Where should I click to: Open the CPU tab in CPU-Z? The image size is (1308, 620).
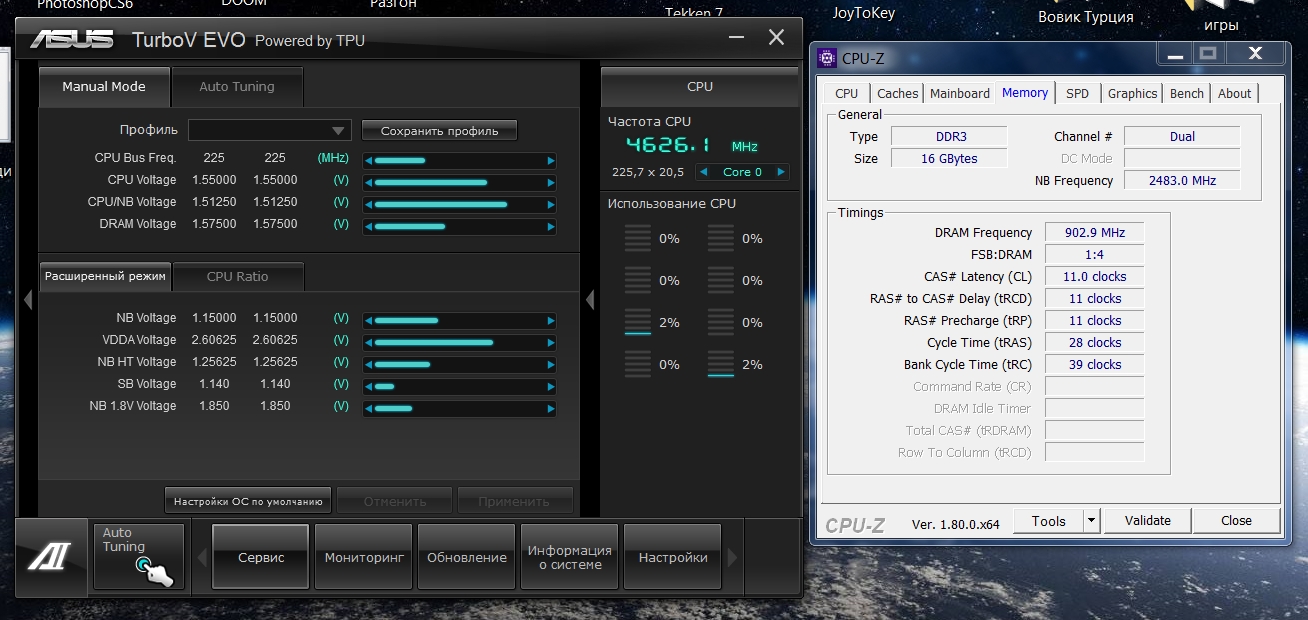[847, 93]
